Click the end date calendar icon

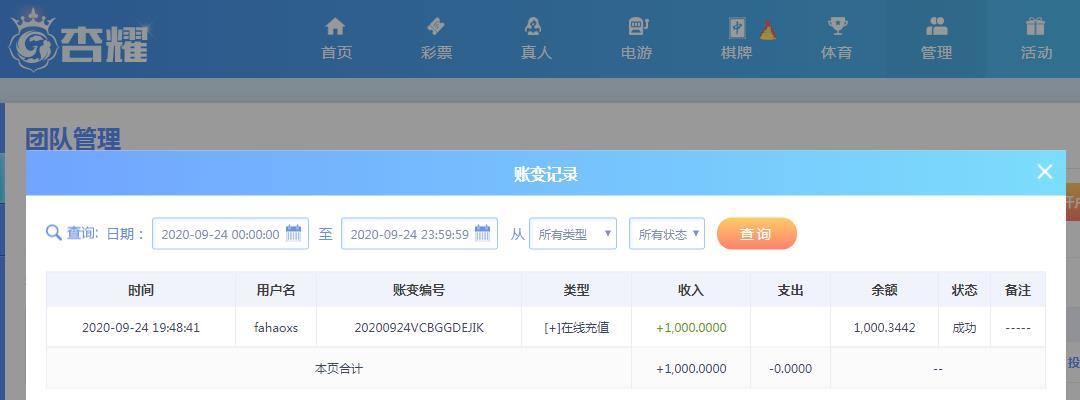(x=482, y=233)
